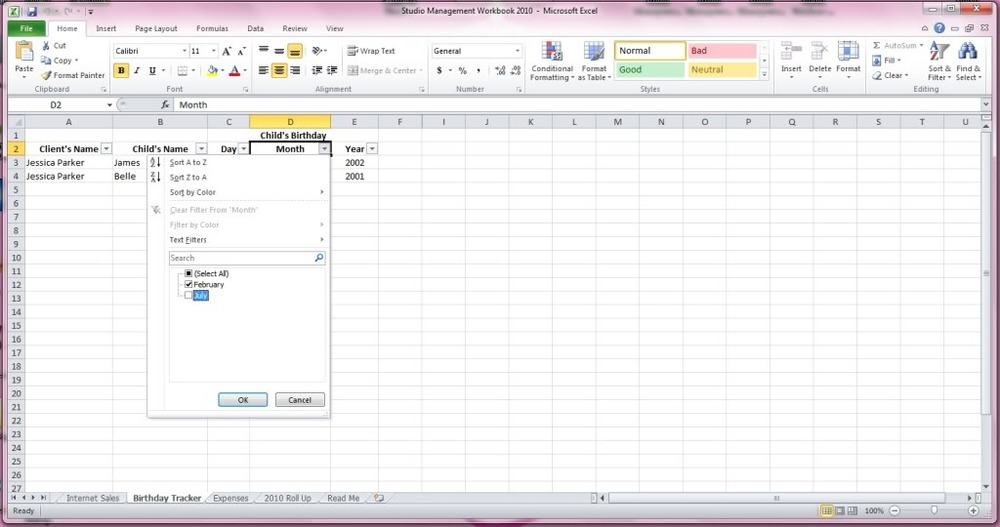Toggle the (Select All) checkbox
This screenshot has height=527, width=1000.
click(x=188, y=273)
